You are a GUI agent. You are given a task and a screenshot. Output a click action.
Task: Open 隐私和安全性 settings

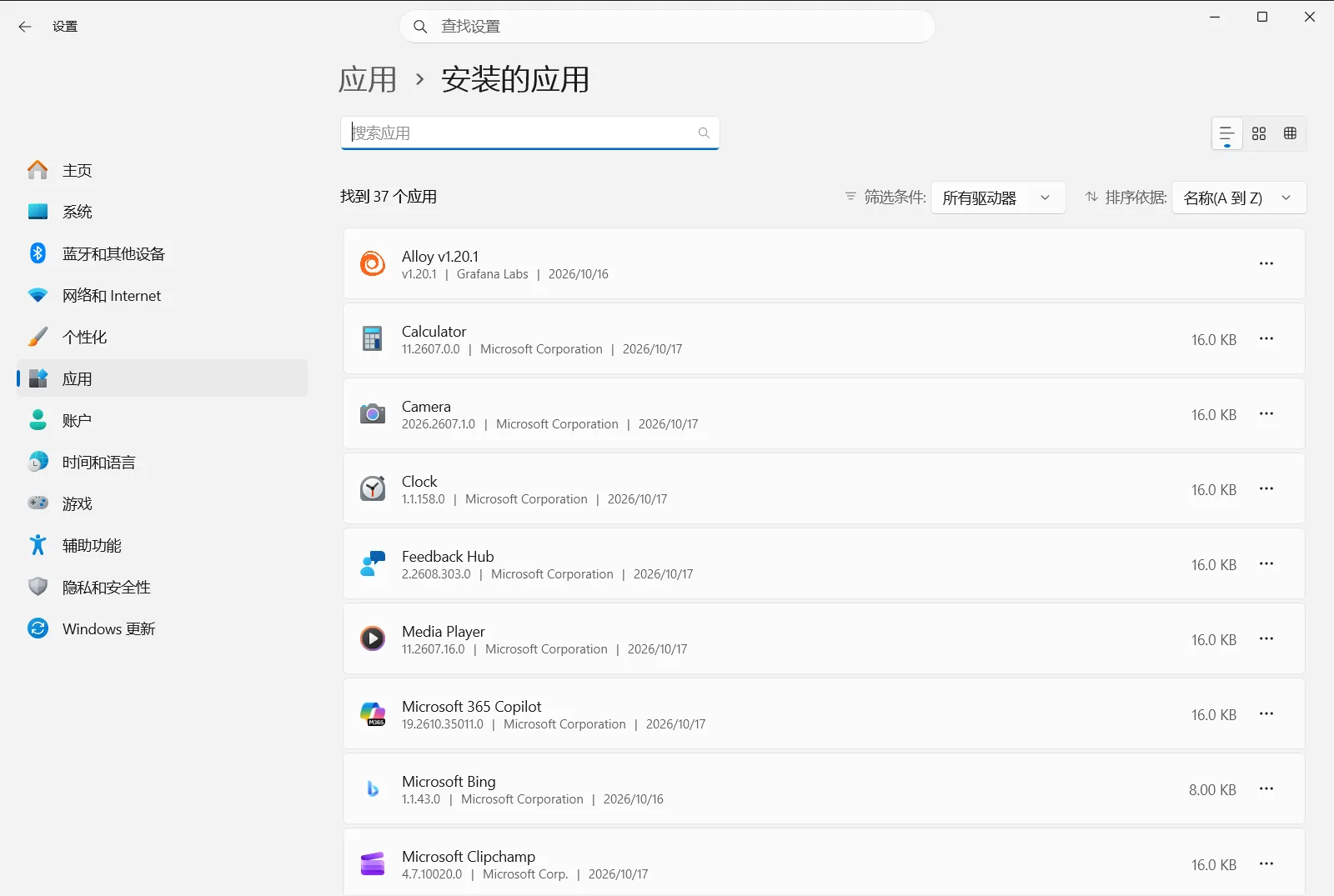pos(162,587)
